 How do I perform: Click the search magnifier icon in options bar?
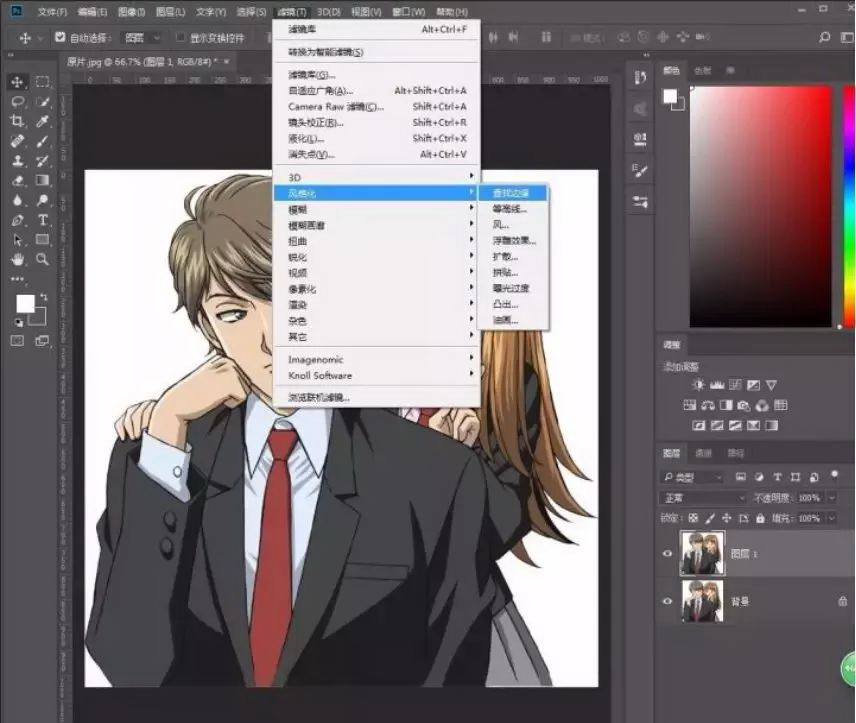[x=824, y=37]
